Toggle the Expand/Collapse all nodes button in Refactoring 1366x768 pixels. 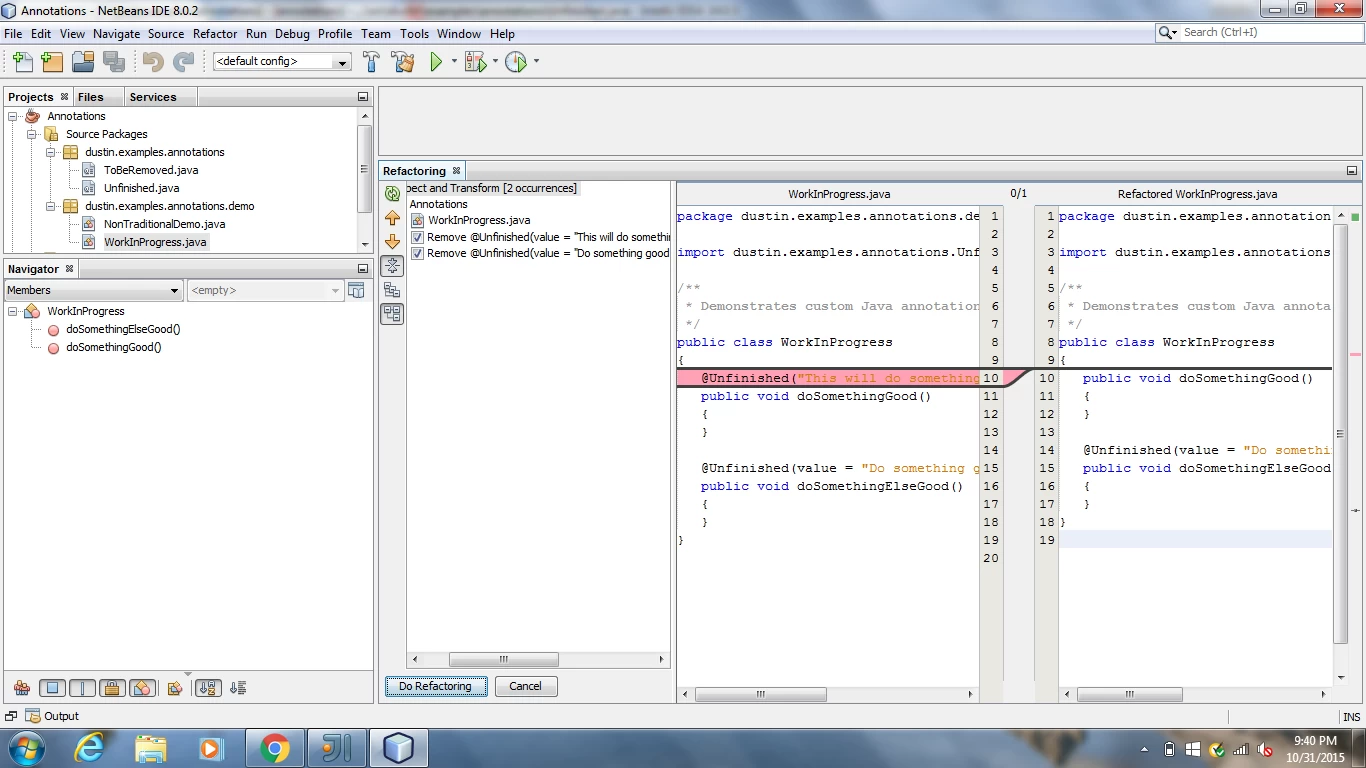point(392,265)
